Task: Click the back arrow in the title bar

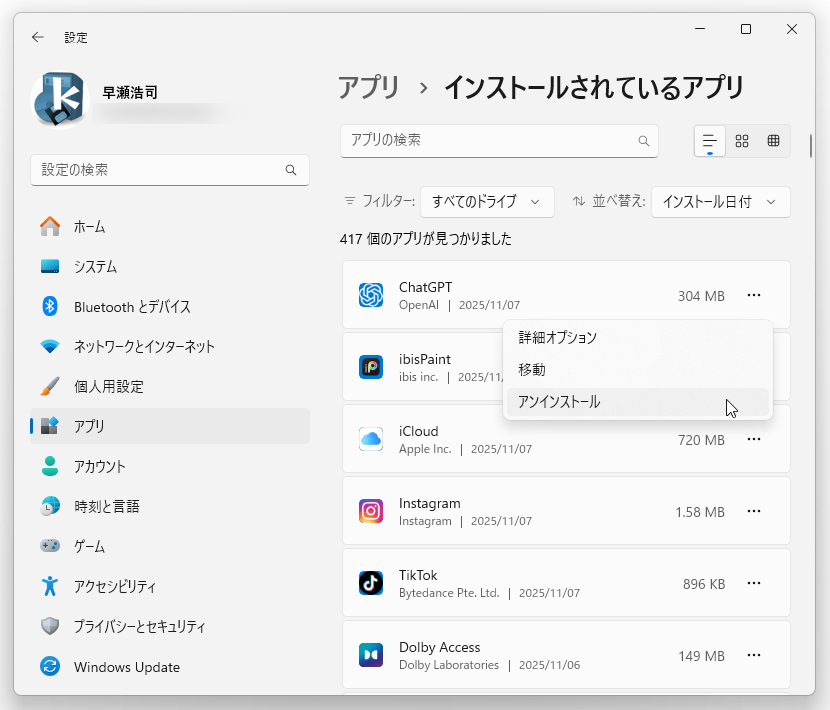Action: pyautogui.click(x=38, y=37)
